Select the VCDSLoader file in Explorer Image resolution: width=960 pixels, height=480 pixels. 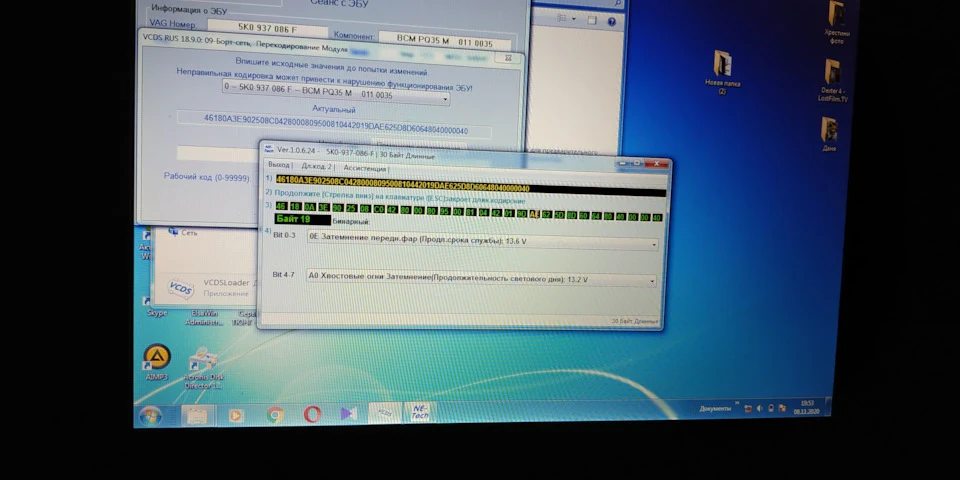click(x=209, y=287)
